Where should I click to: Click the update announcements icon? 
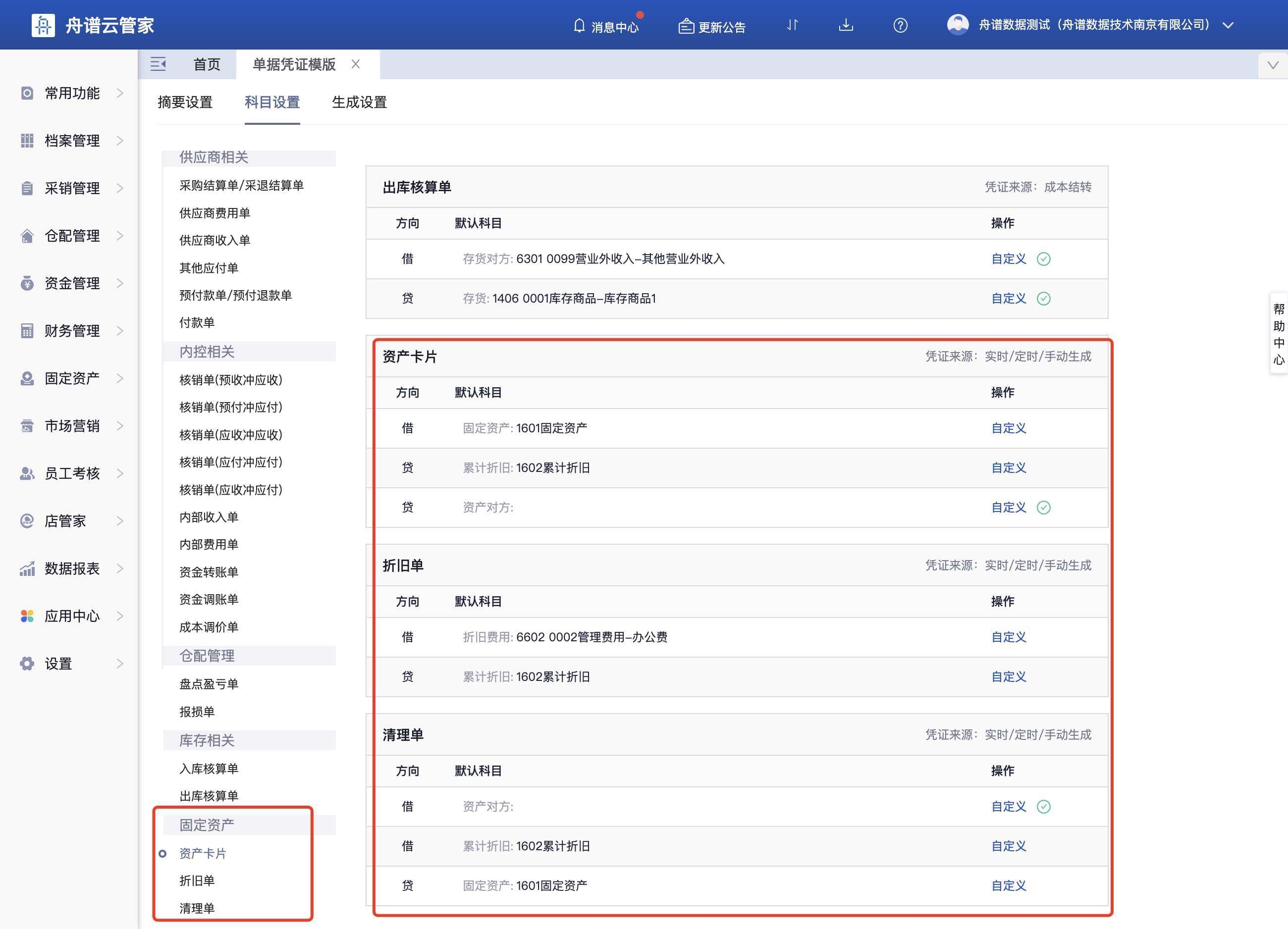coord(686,26)
